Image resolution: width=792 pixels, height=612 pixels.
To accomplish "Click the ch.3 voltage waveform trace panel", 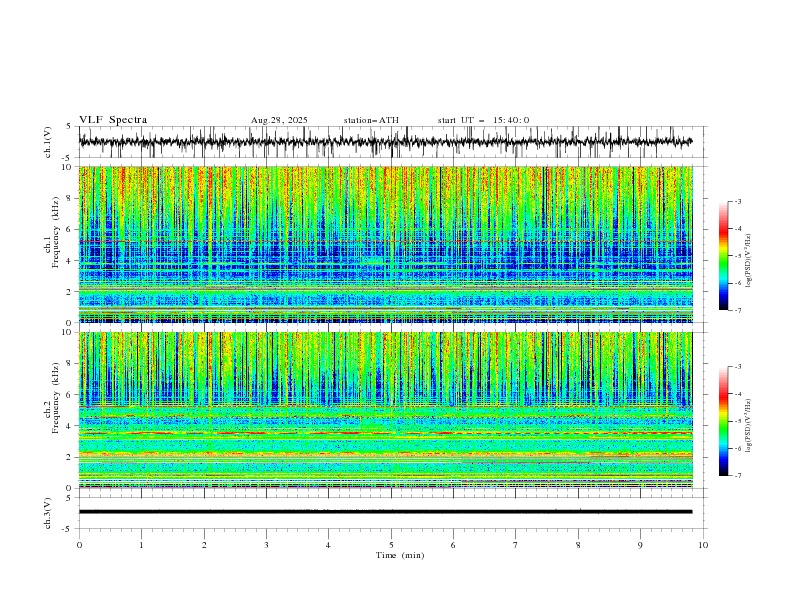I will [392, 513].
